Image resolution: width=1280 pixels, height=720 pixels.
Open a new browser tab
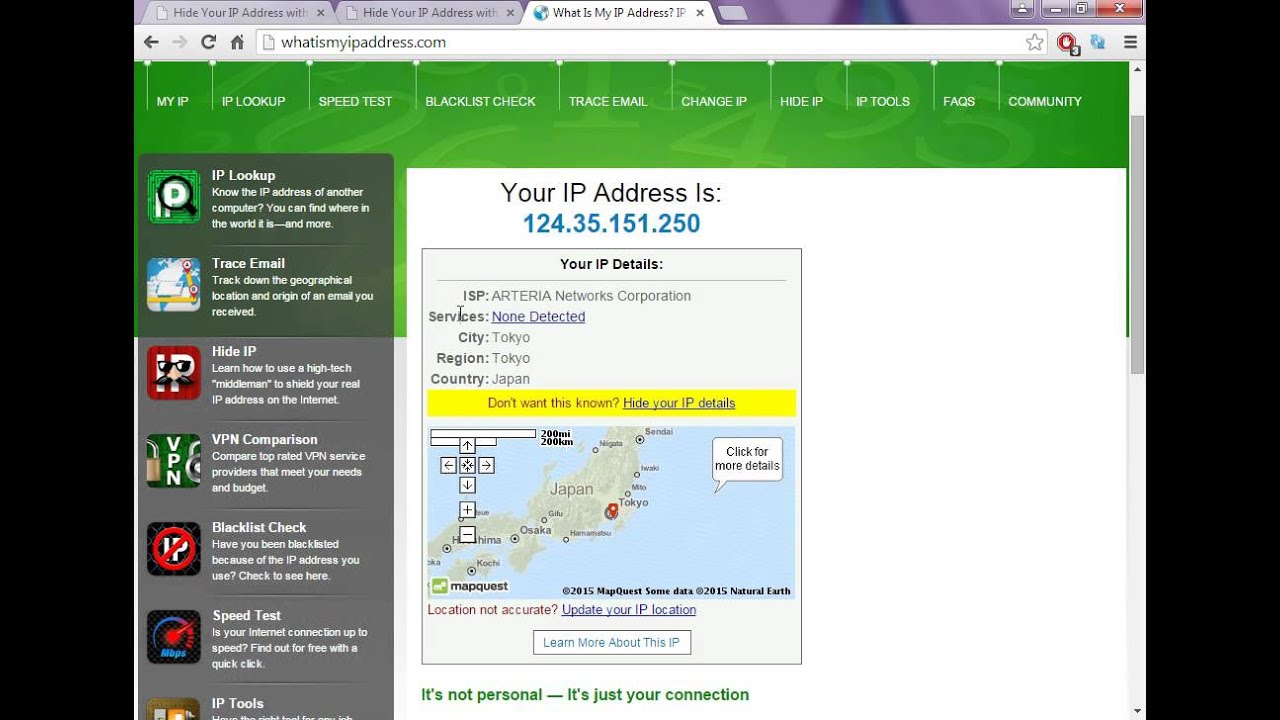click(733, 13)
